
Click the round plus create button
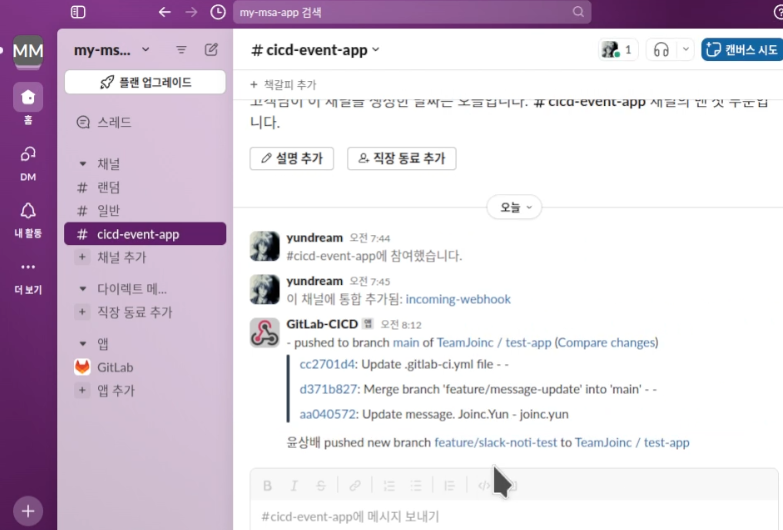[28, 511]
